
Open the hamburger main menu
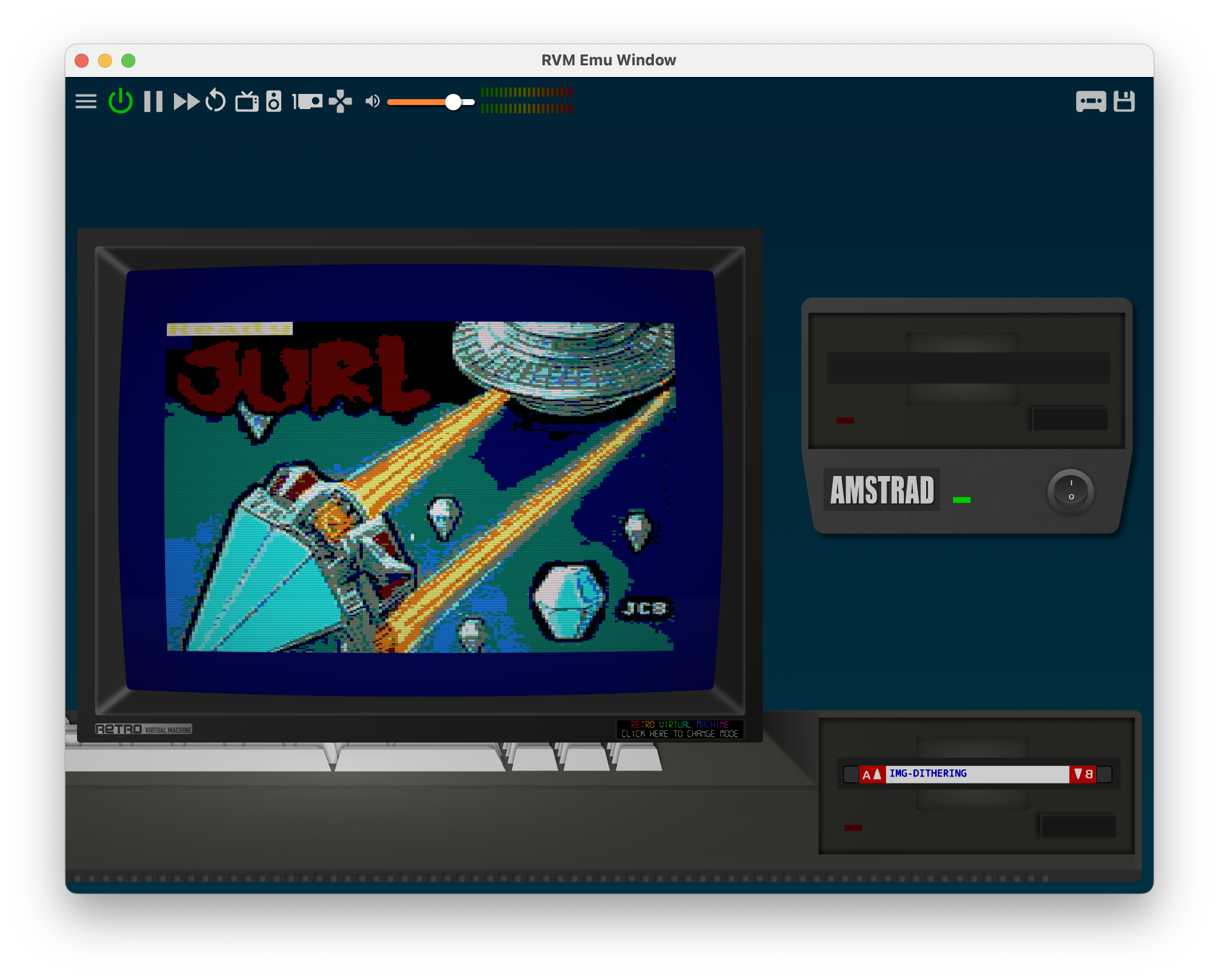click(86, 101)
